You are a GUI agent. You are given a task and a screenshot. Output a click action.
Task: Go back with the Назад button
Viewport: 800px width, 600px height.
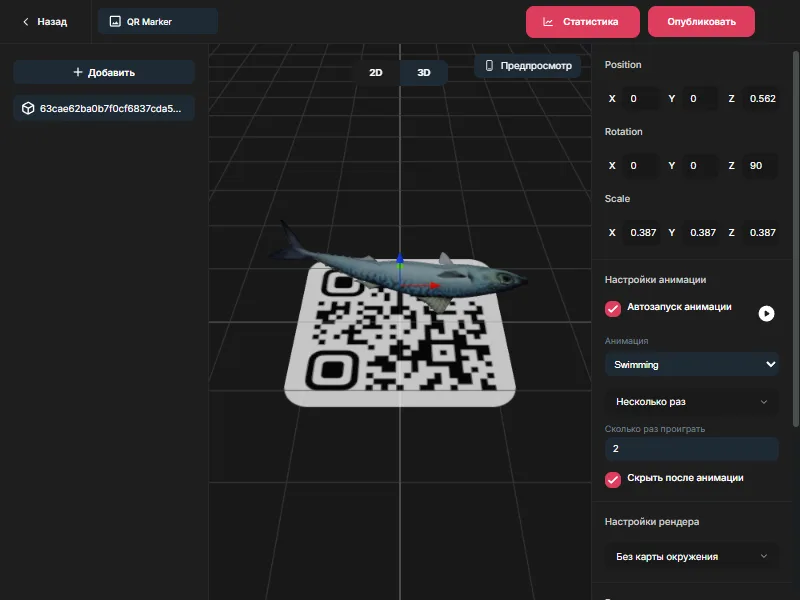pyautogui.click(x=45, y=22)
